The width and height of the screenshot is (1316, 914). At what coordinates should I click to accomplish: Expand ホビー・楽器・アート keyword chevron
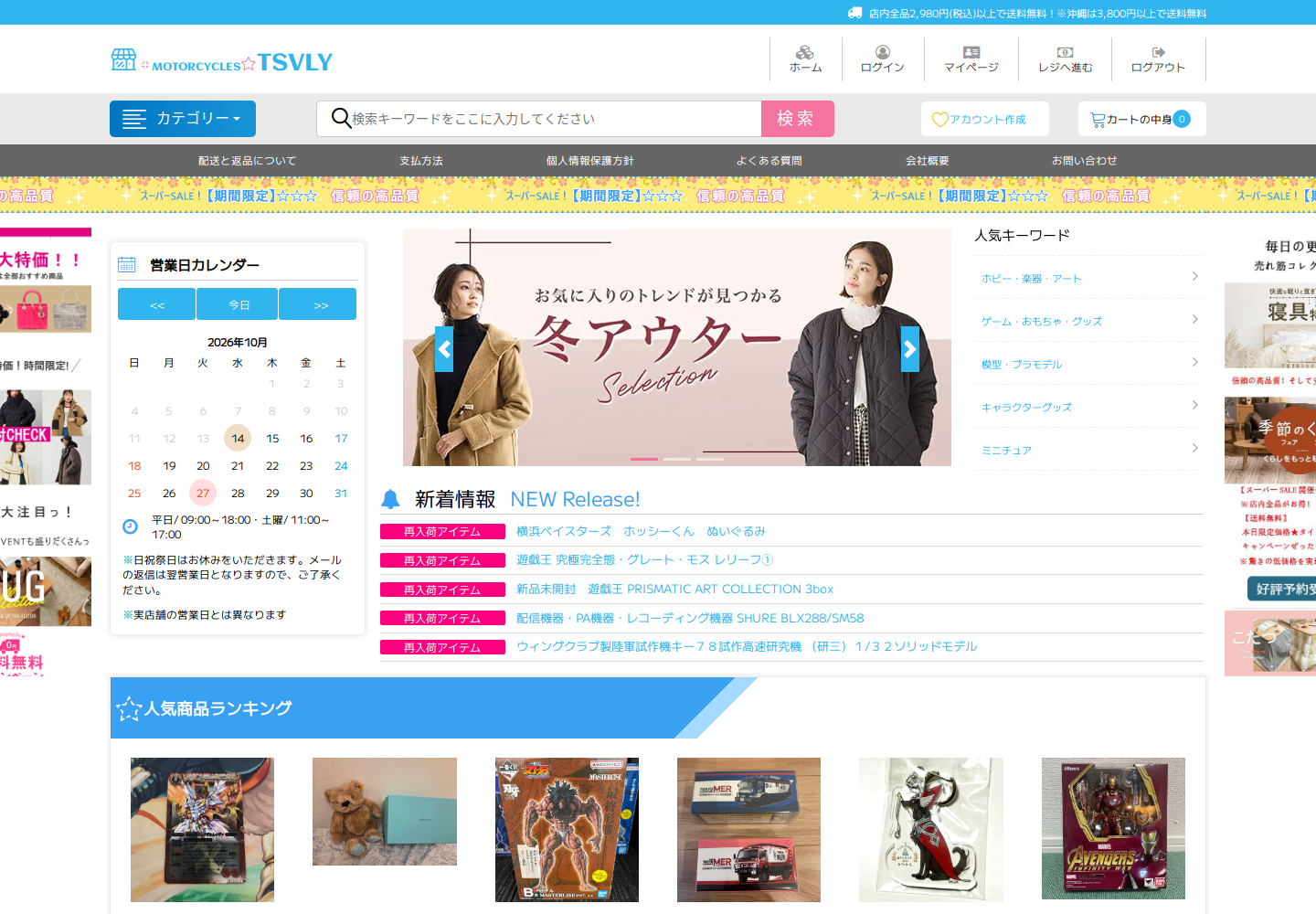pos(1195,276)
